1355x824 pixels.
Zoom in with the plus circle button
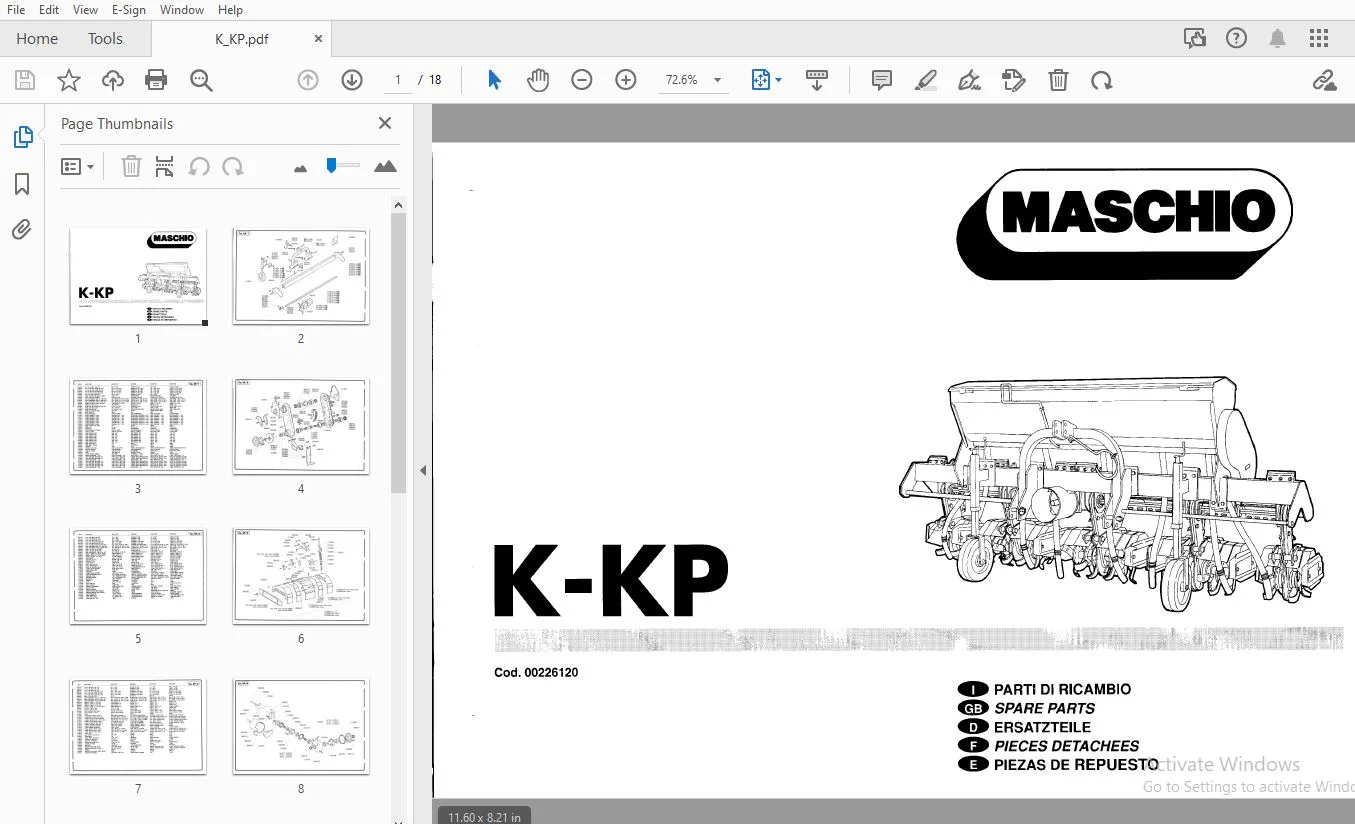(x=626, y=80)
